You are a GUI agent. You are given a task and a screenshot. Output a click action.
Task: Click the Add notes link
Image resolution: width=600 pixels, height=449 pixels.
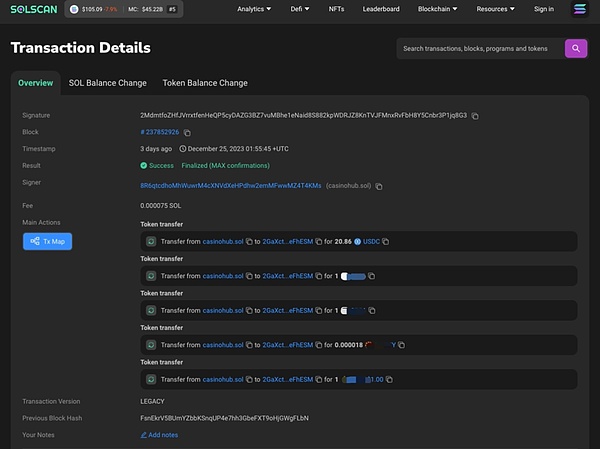159,435
